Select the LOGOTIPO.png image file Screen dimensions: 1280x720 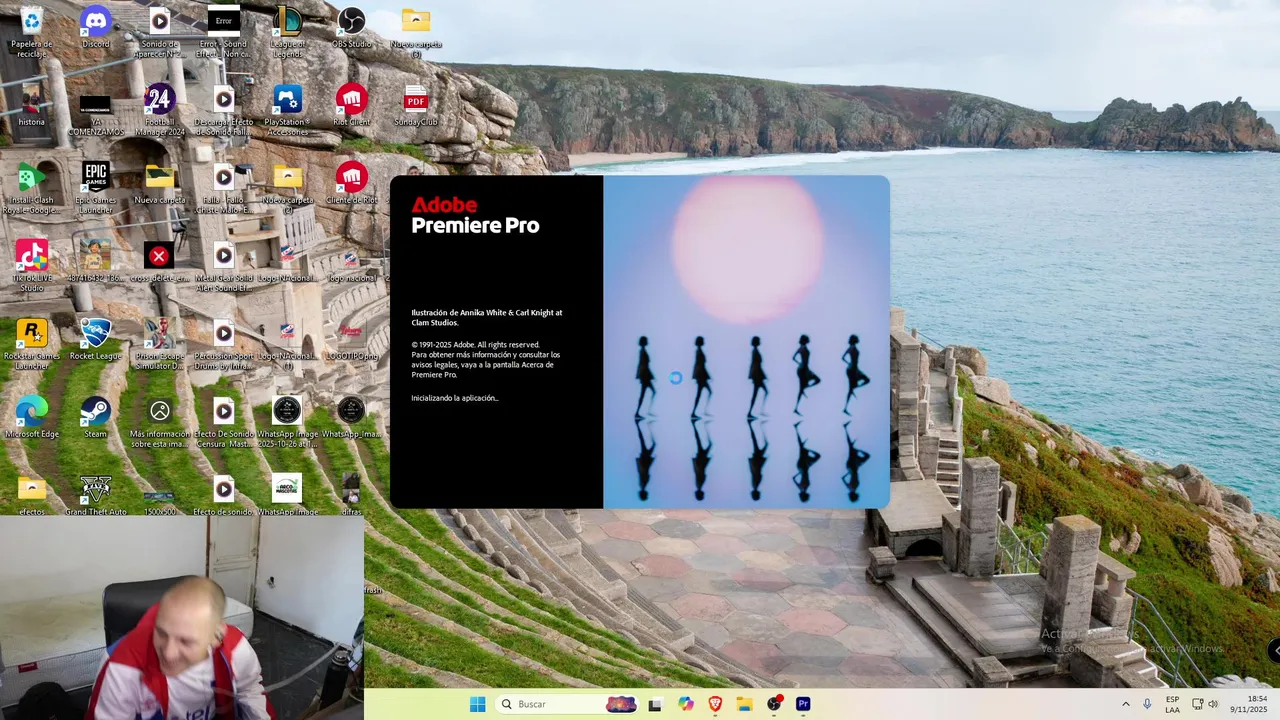click(x=351, y=340)
